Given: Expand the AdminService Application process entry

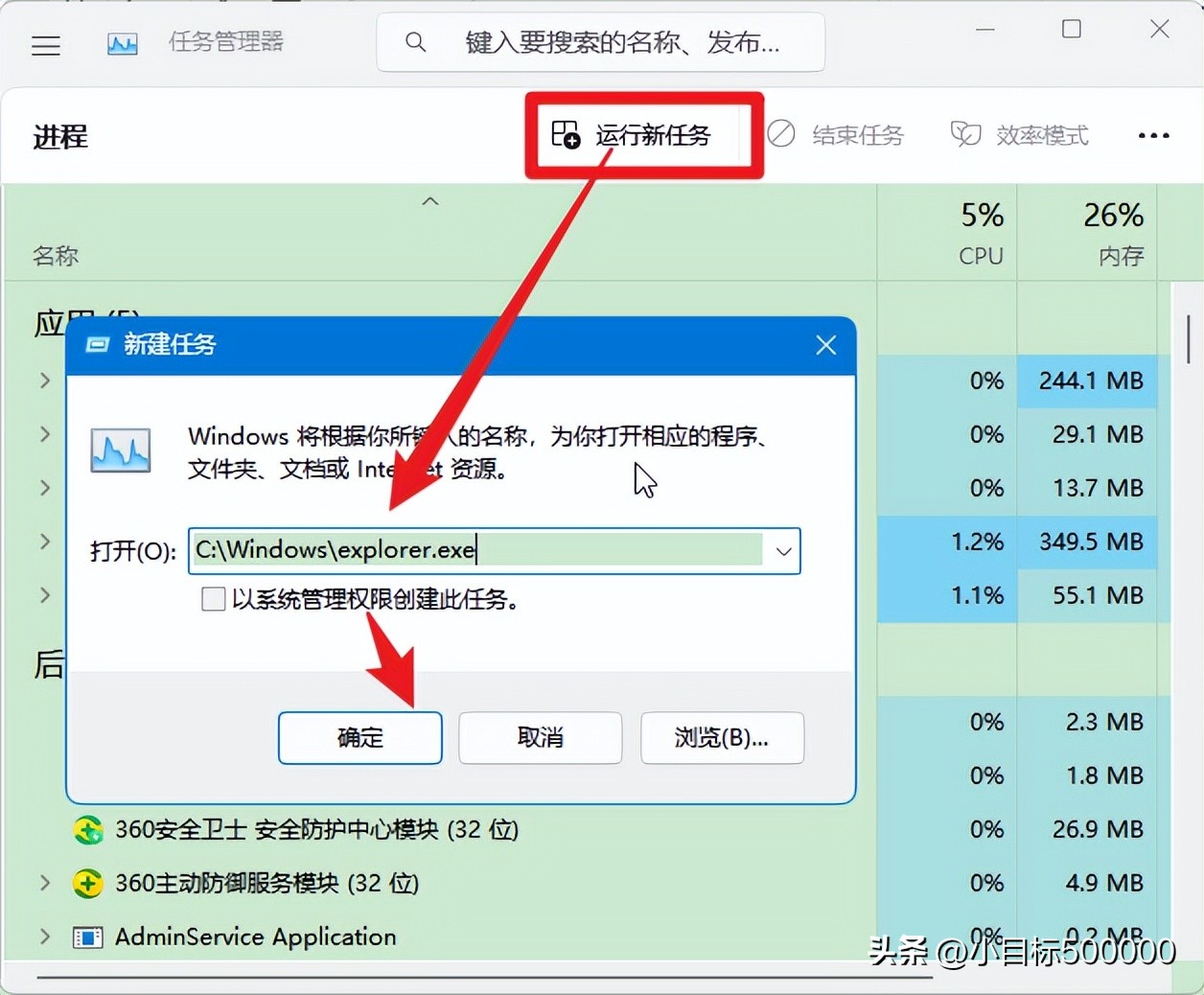Looking at the screenshot, I should 44,937.
